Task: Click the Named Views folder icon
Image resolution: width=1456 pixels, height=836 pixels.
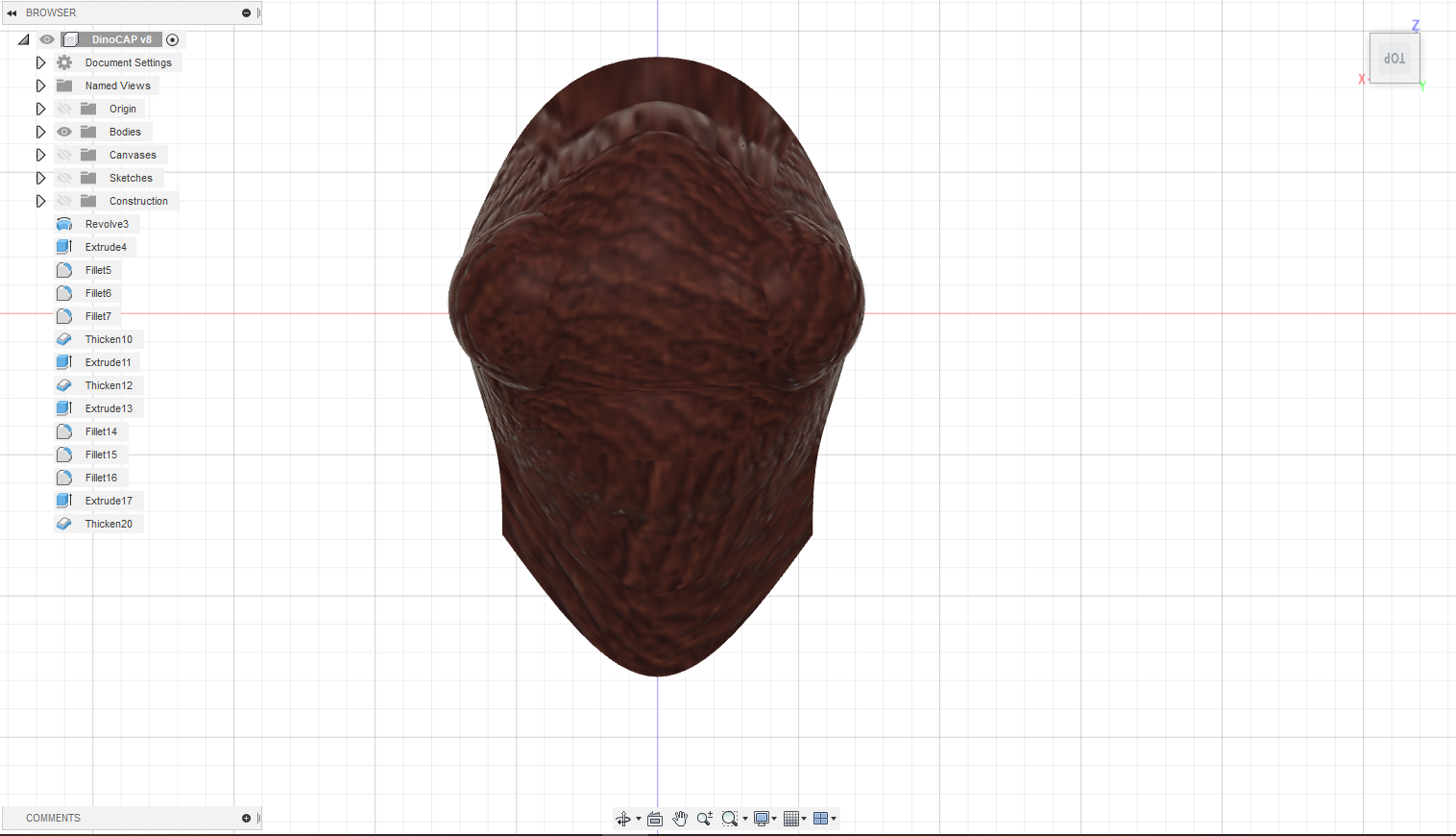Action: (x=64, y=86)
